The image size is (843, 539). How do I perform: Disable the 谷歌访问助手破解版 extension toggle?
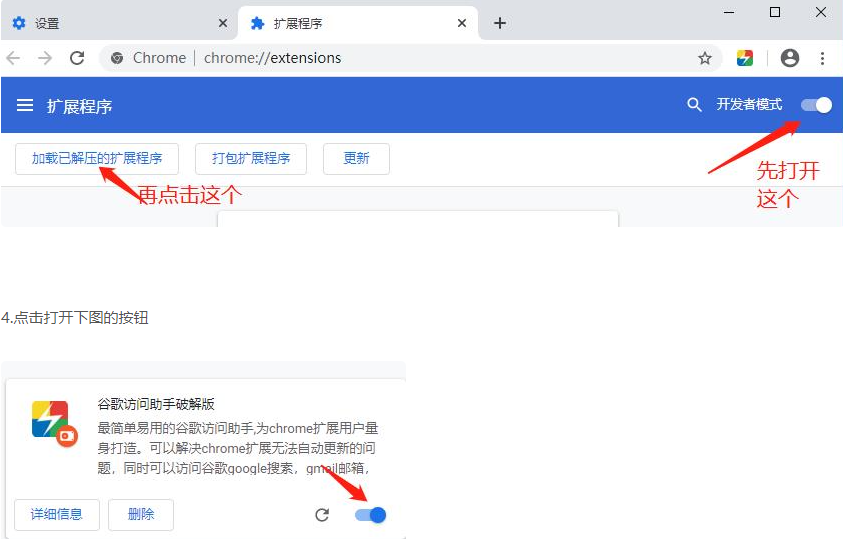[x=370, y=515]
